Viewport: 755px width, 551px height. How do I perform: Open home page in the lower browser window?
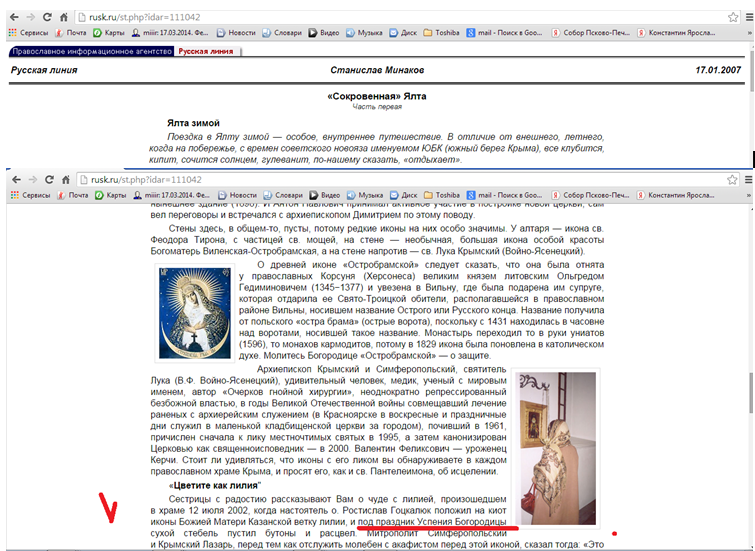65,180
